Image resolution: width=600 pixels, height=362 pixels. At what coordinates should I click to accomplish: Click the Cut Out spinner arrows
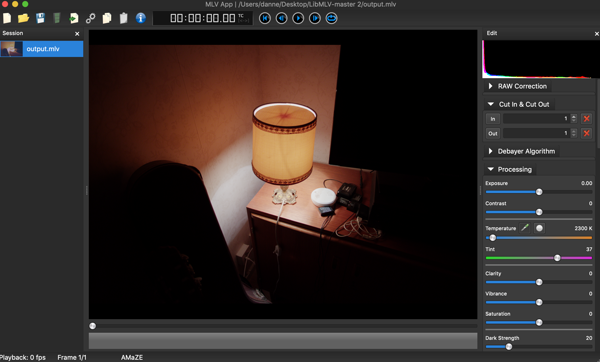[x=573, y=133]
